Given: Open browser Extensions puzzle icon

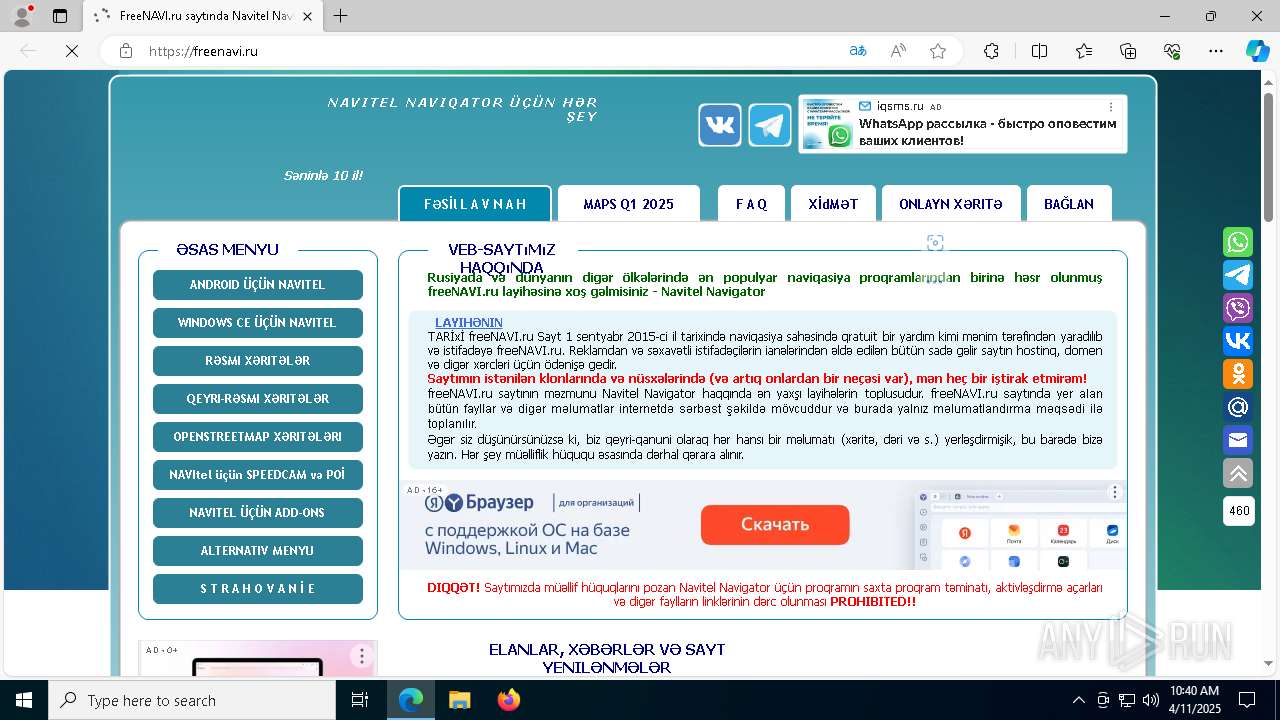Looking at the screenshot, I should [x=991, y=51].
